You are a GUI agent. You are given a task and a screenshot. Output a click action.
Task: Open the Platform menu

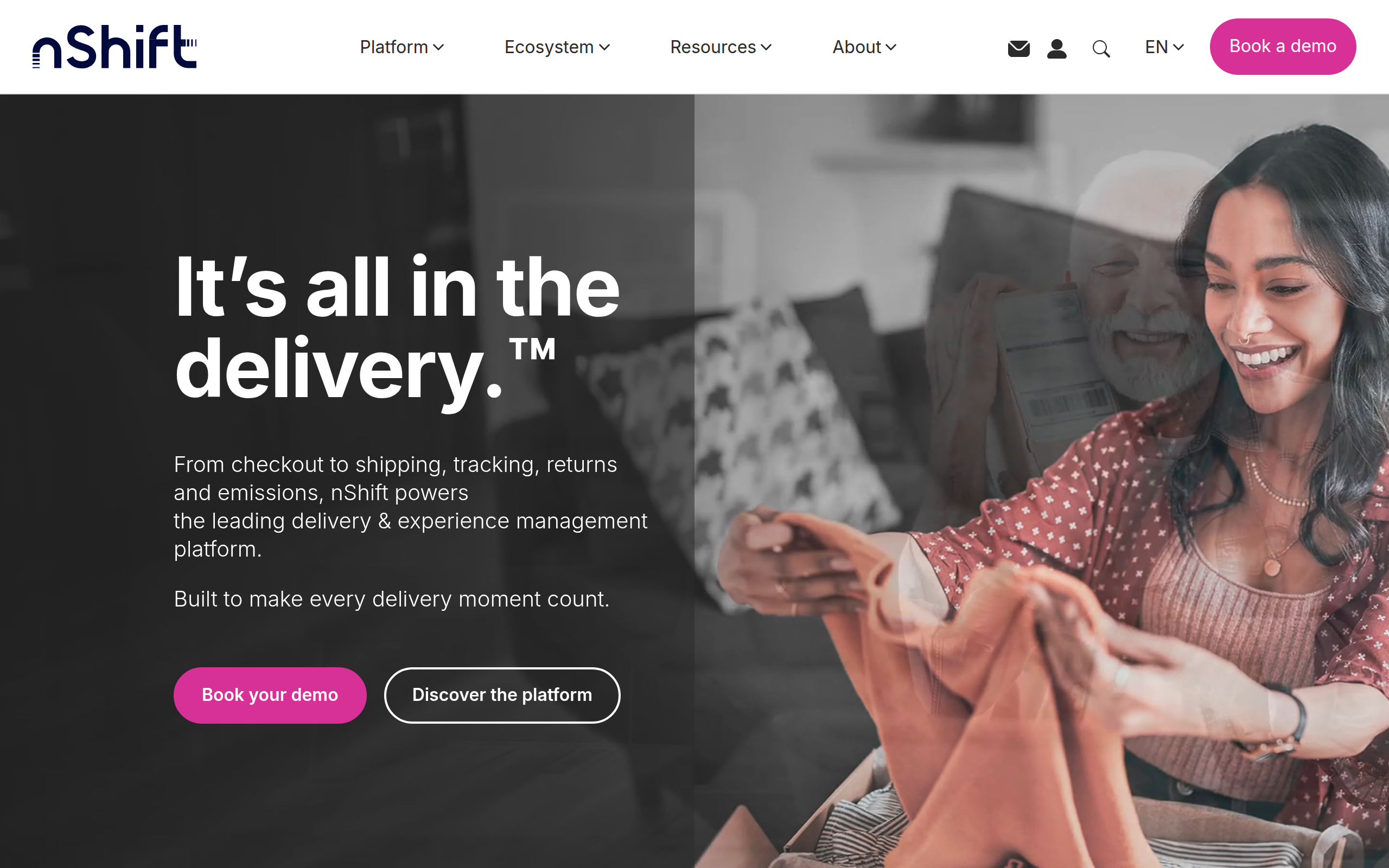402,47
